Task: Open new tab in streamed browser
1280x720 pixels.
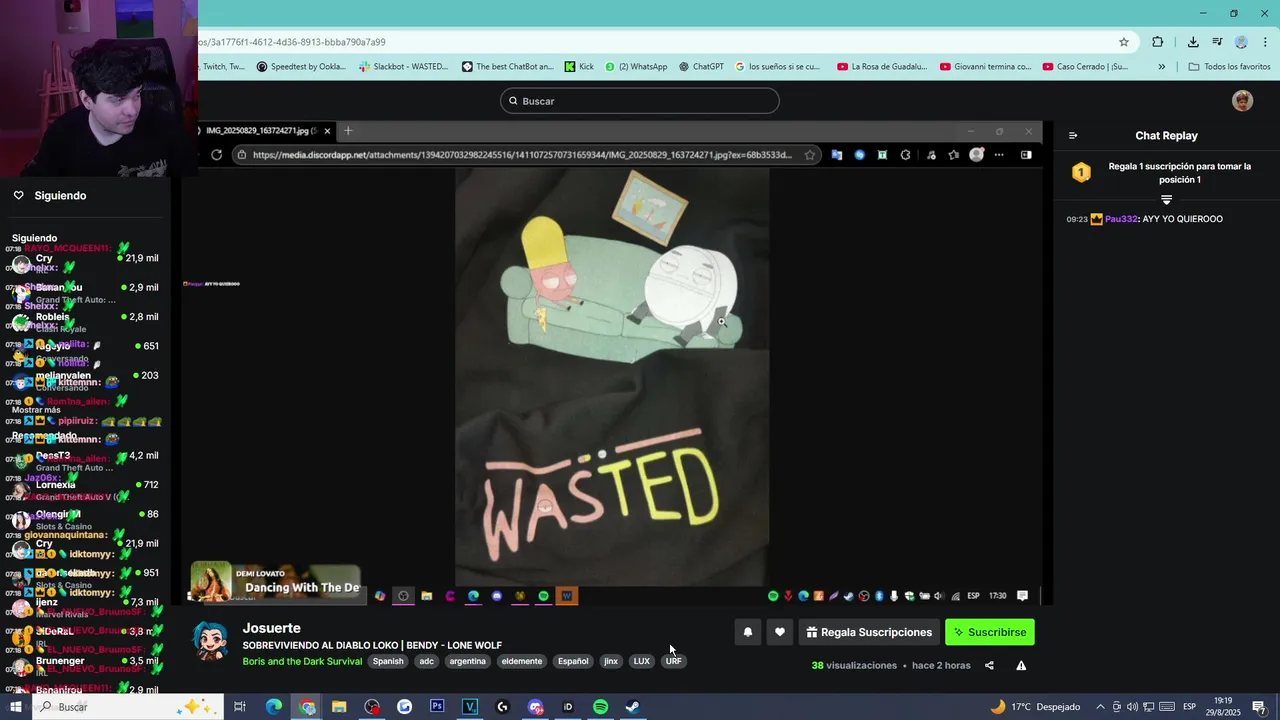Action: (348, 131)
